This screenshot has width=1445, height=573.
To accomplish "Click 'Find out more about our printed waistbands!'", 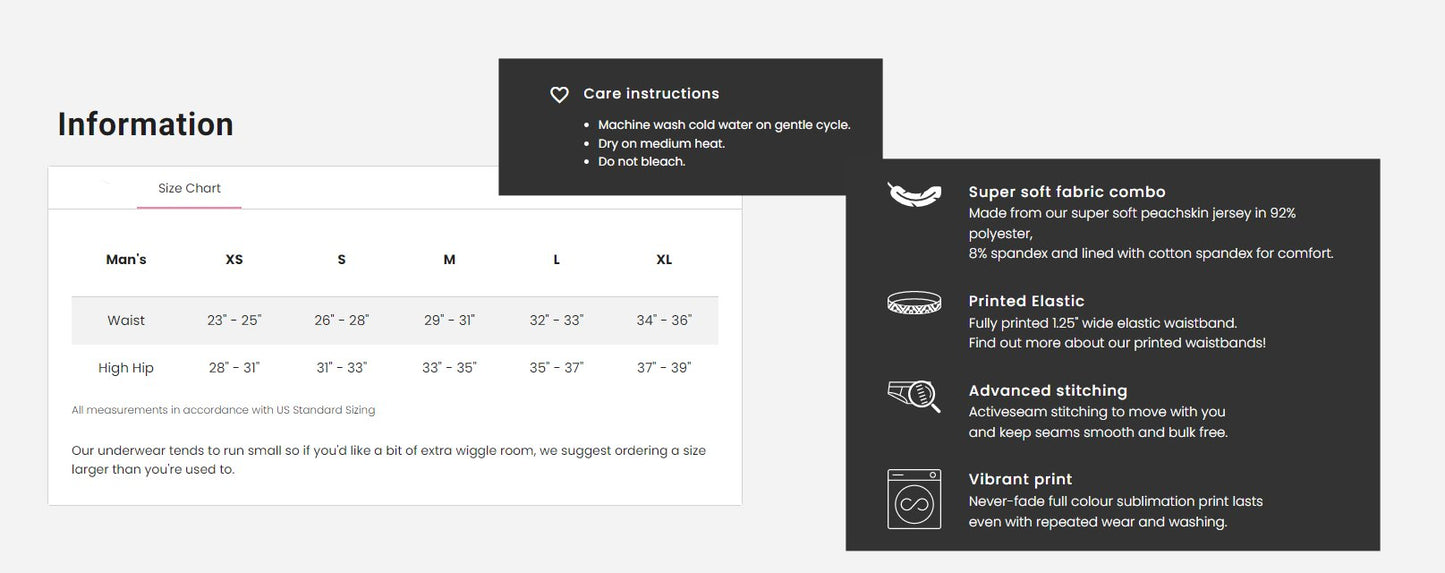I will click(x=1117, y=343).
